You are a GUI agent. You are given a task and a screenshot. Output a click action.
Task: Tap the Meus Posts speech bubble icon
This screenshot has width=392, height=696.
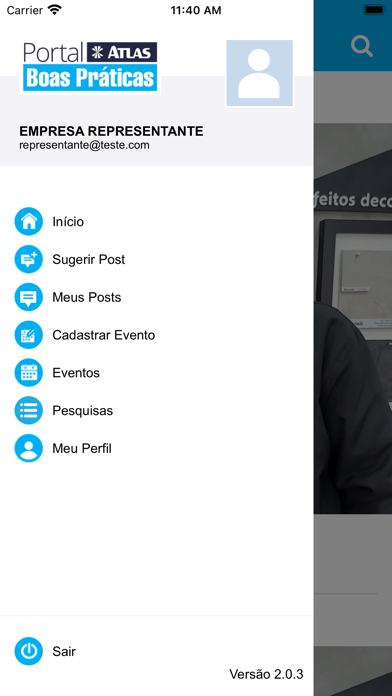tap(29, 297)
